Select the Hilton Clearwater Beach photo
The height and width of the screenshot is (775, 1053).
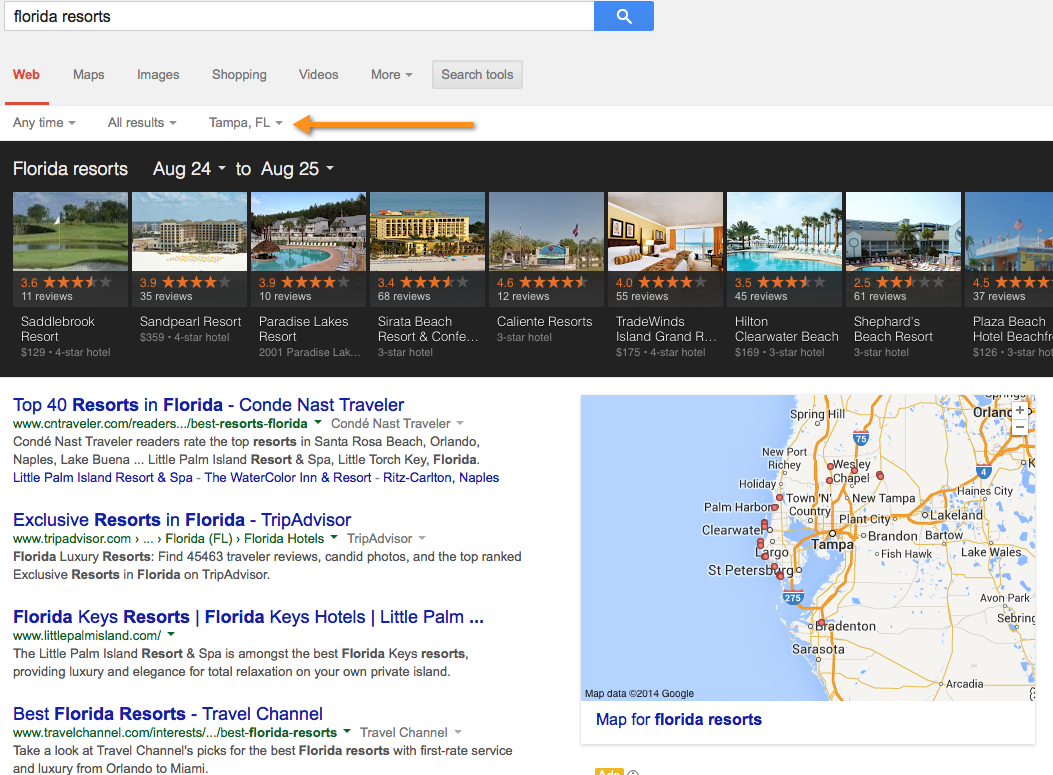(x=784, y=231)
